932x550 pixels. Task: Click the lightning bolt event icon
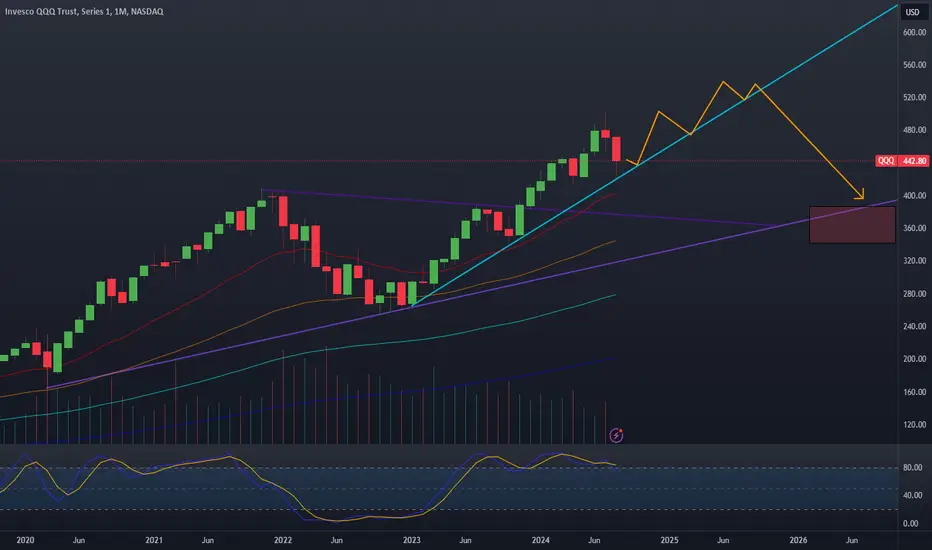point(616,436)
